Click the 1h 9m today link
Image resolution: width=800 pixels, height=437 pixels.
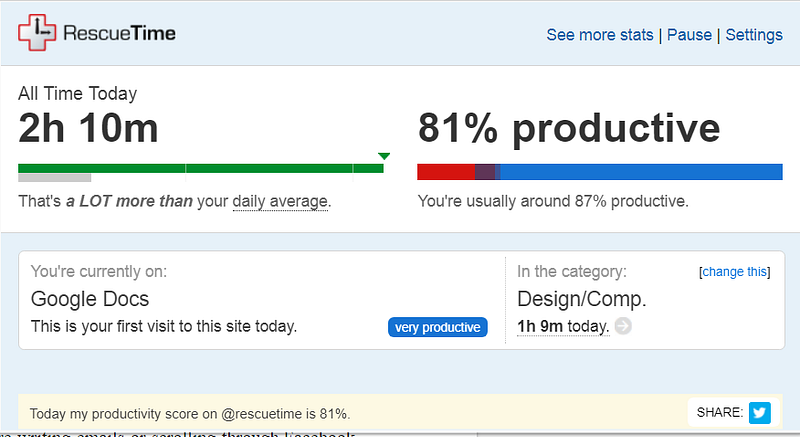point(563,326)
